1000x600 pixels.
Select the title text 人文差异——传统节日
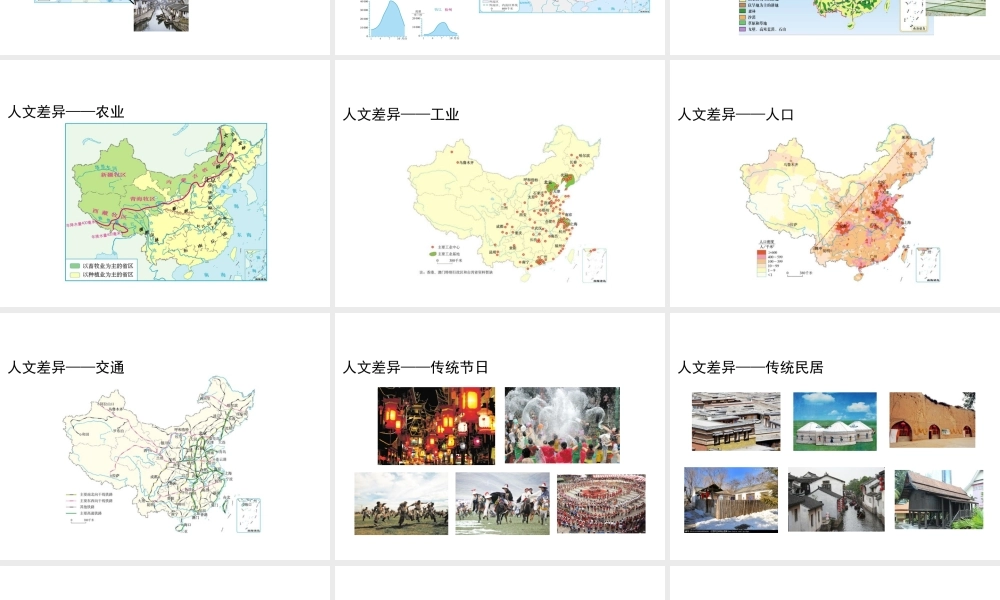416,368
